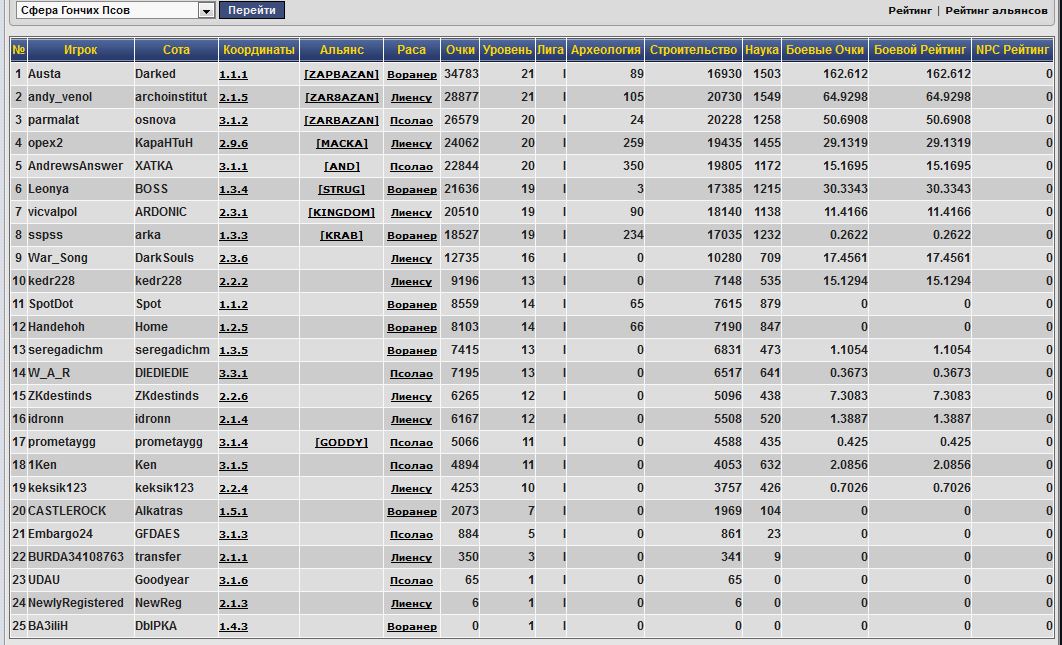
Task: Sort table by Очки column header
Action: click(460, 50)
